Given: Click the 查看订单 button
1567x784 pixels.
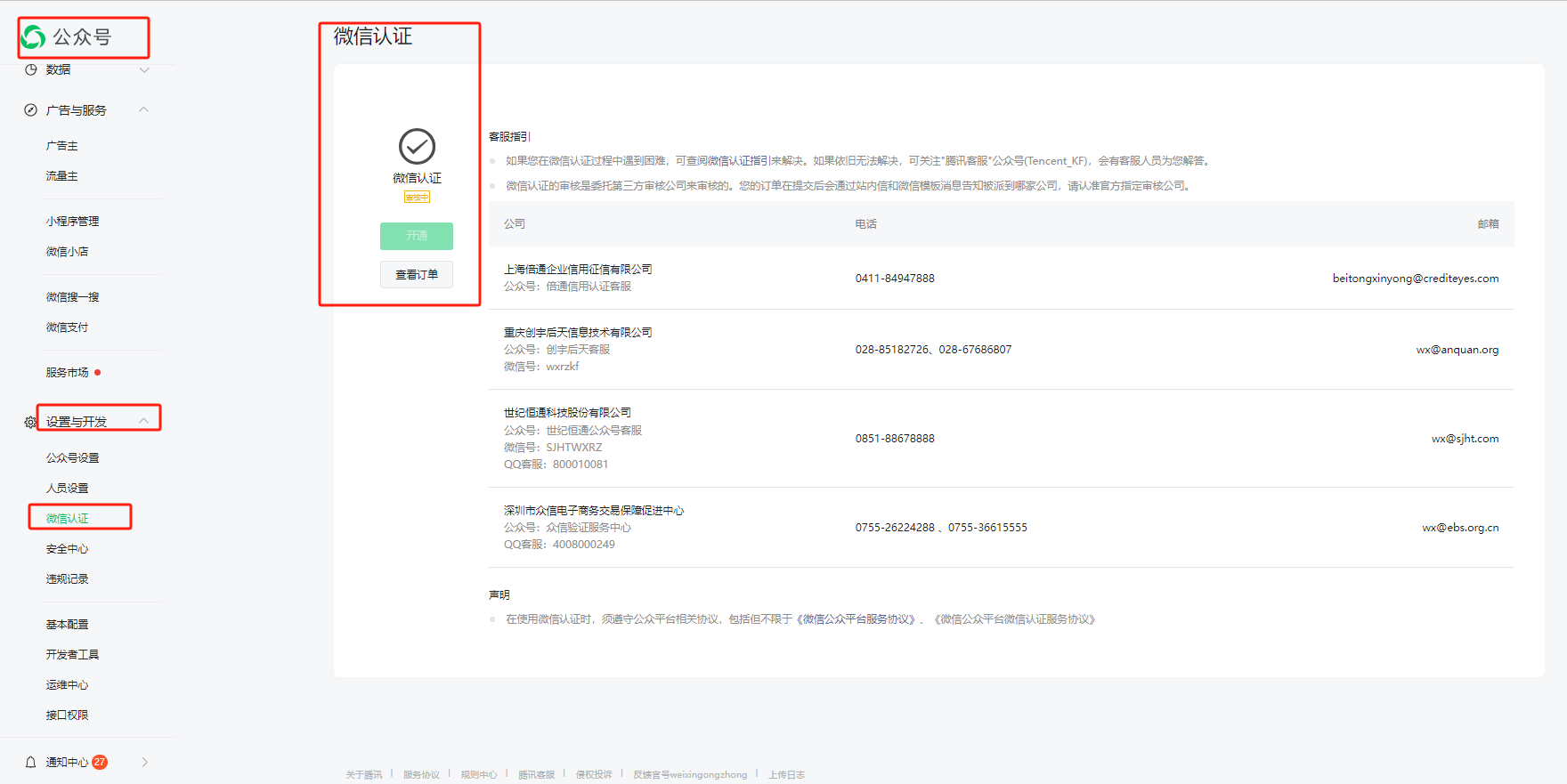Looking at the screenshot, I should click(417, 275).
